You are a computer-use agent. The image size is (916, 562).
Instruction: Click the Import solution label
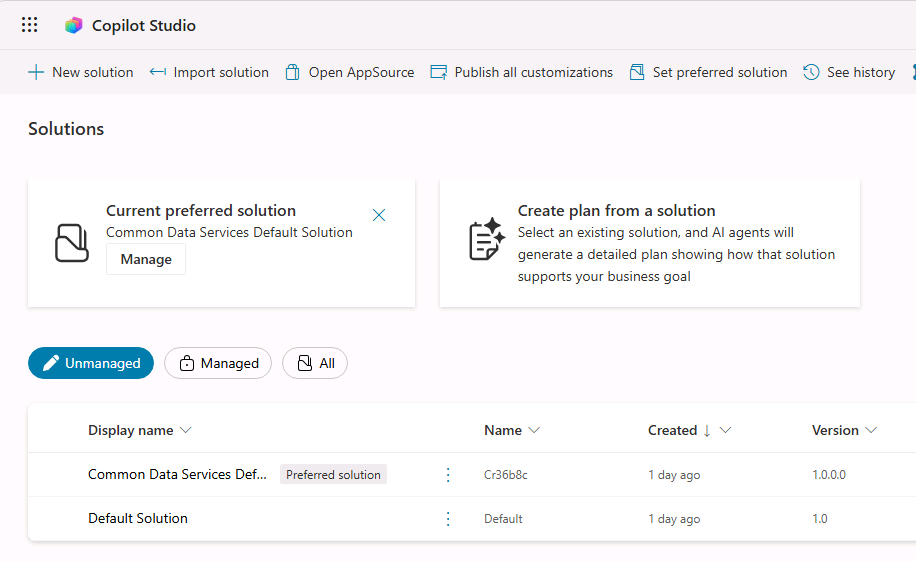coord(221,72)
